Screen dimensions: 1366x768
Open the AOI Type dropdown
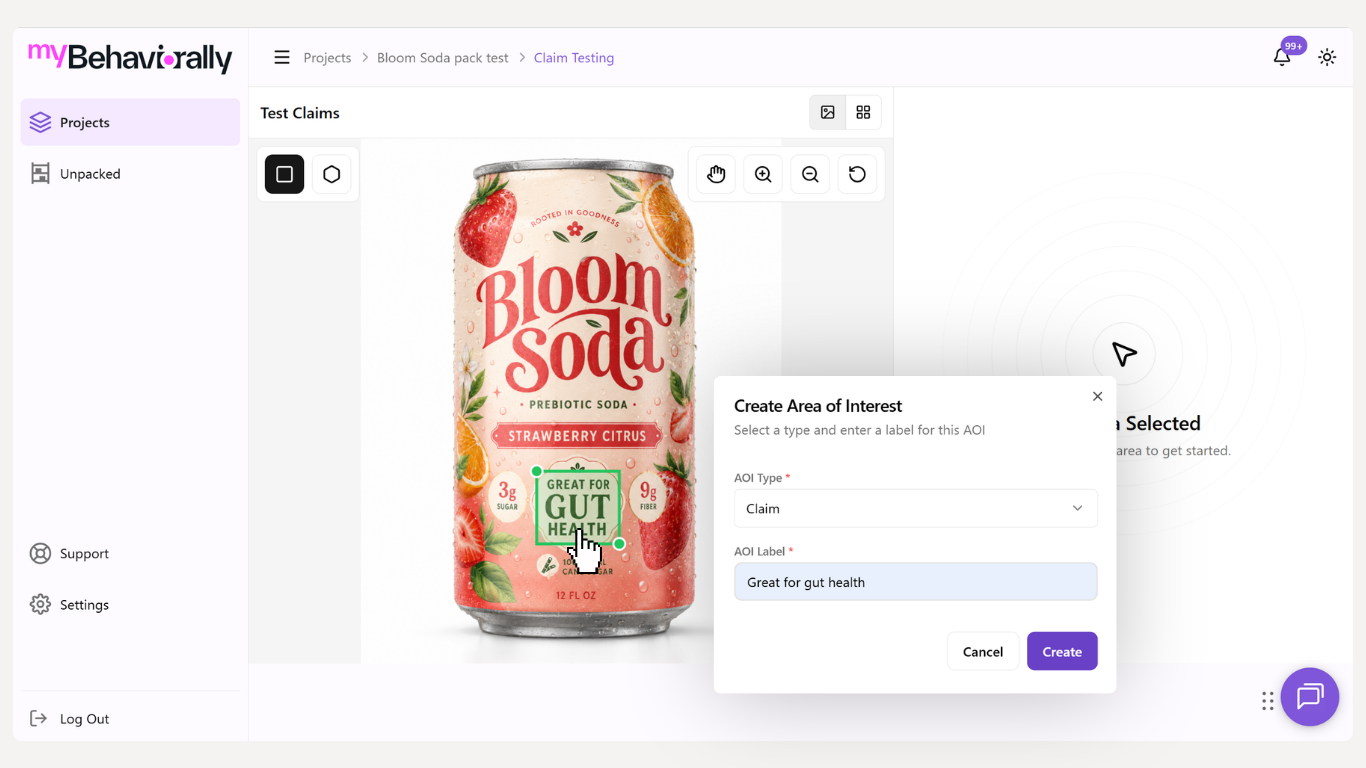pyautogui.click(x=916, y=508)
